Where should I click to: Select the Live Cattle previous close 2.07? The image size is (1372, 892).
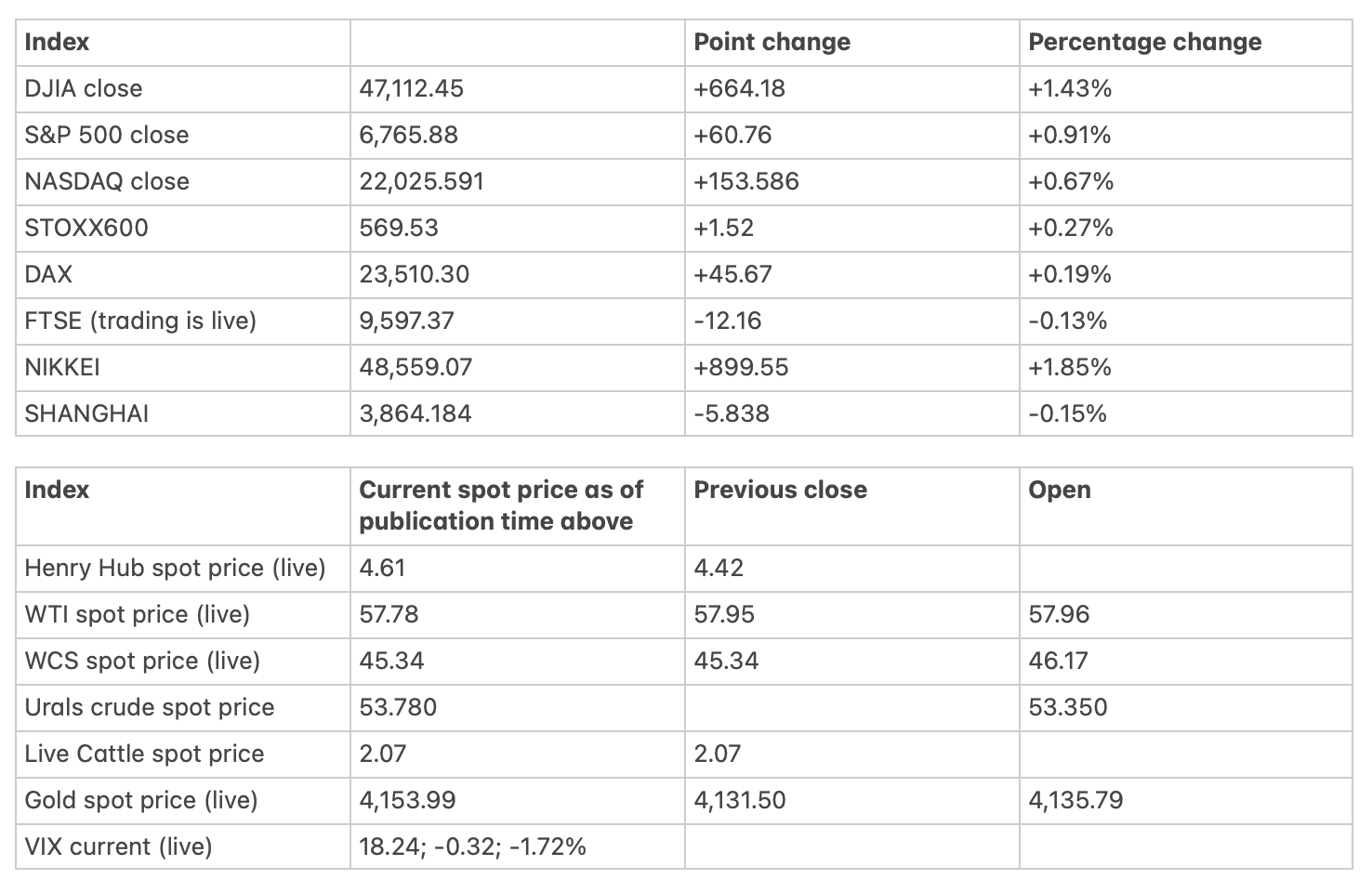tap(717, 754)
